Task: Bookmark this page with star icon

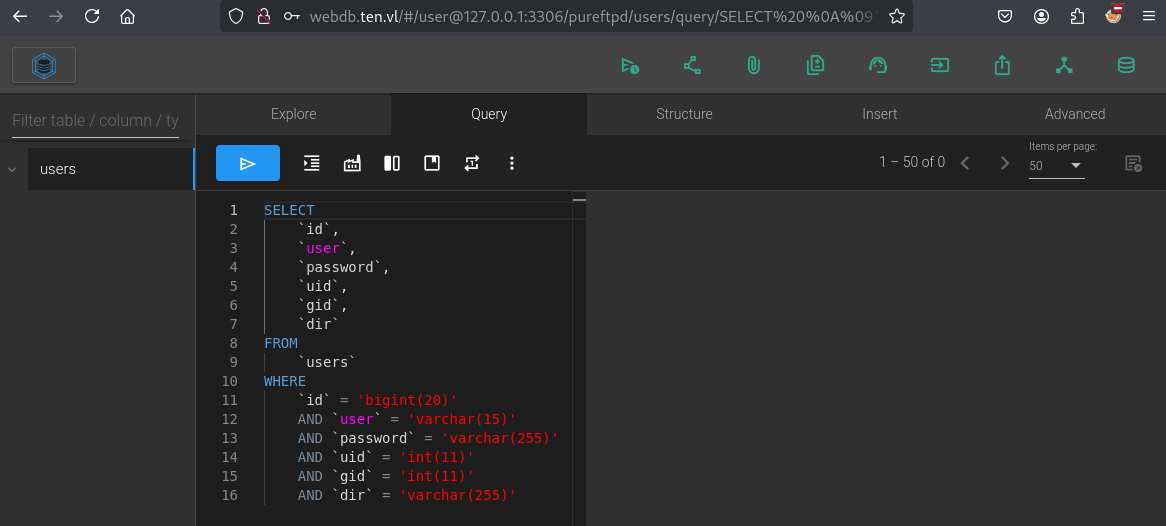Action: pyautogui.click(x=897, y=16)
